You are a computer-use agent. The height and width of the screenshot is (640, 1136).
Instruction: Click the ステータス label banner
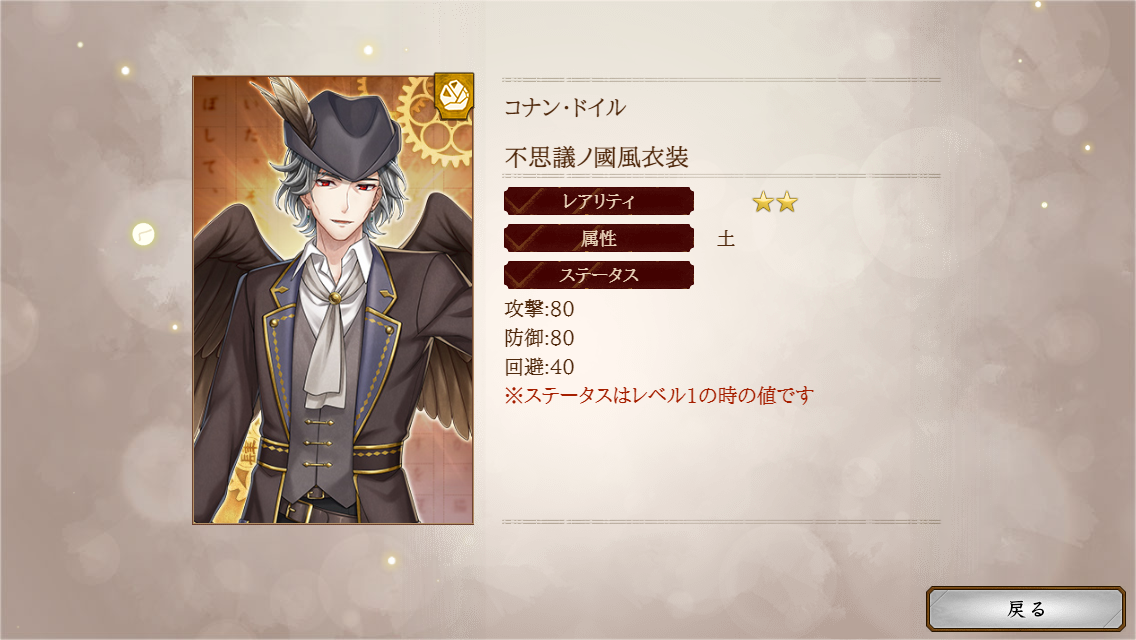599,275
